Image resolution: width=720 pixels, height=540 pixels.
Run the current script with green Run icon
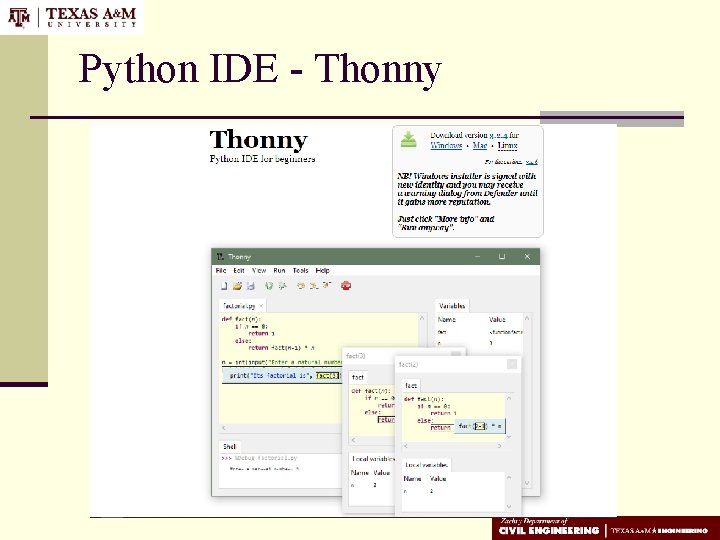pos(269,286)
